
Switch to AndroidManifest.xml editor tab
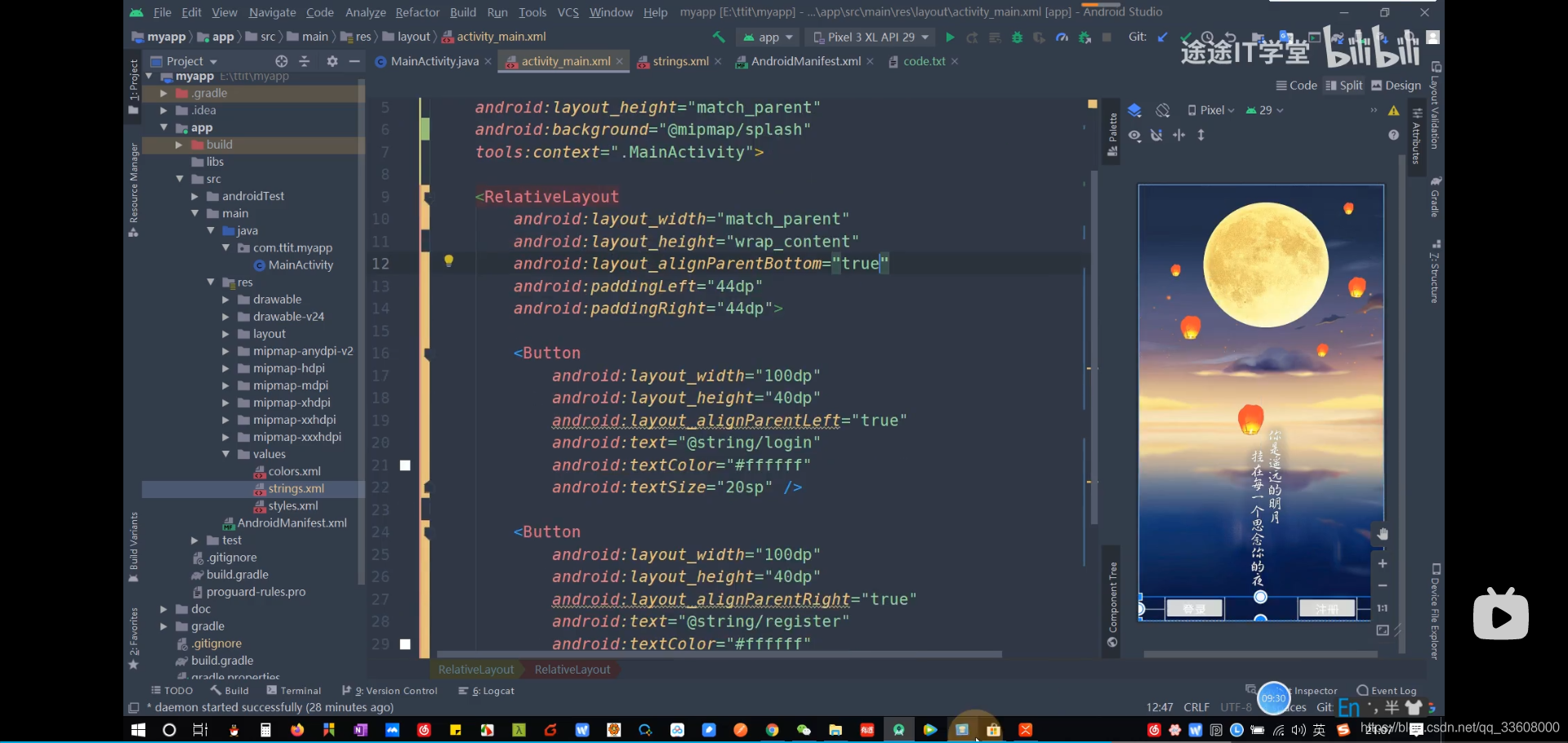tap(805, 61)
